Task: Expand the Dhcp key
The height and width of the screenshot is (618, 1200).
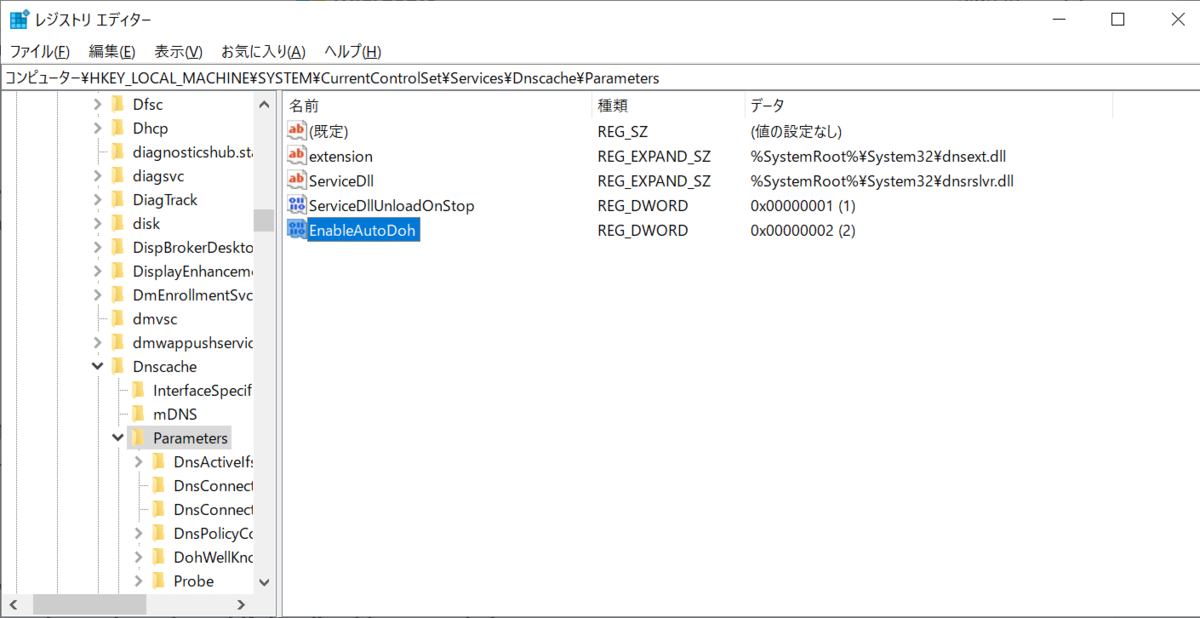Action: click(97, 128)
